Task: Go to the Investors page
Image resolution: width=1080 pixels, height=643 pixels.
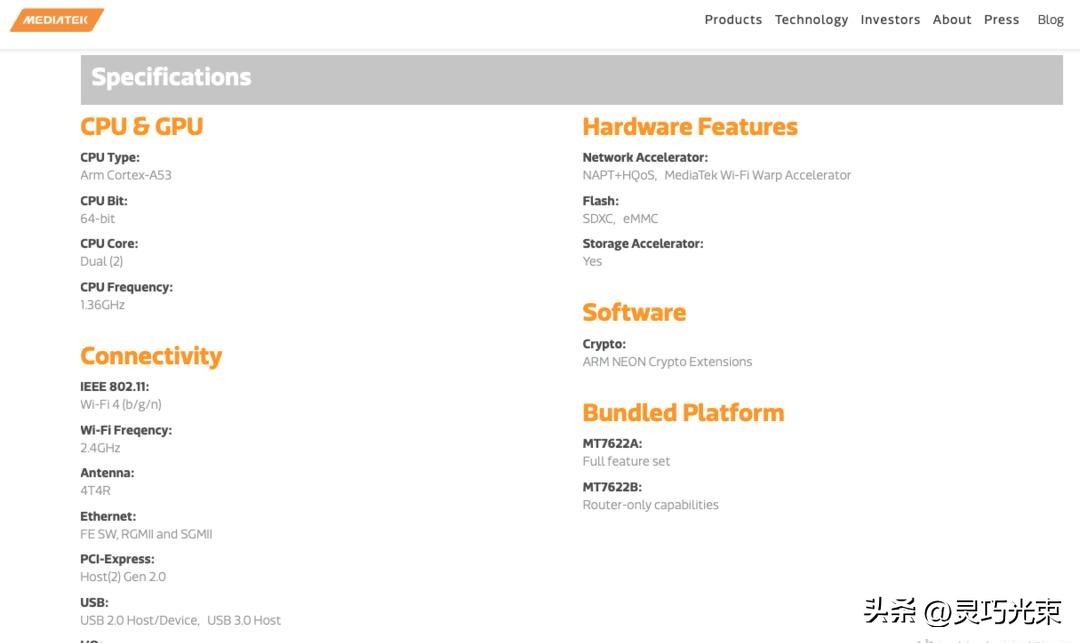Action: (890, 20)
